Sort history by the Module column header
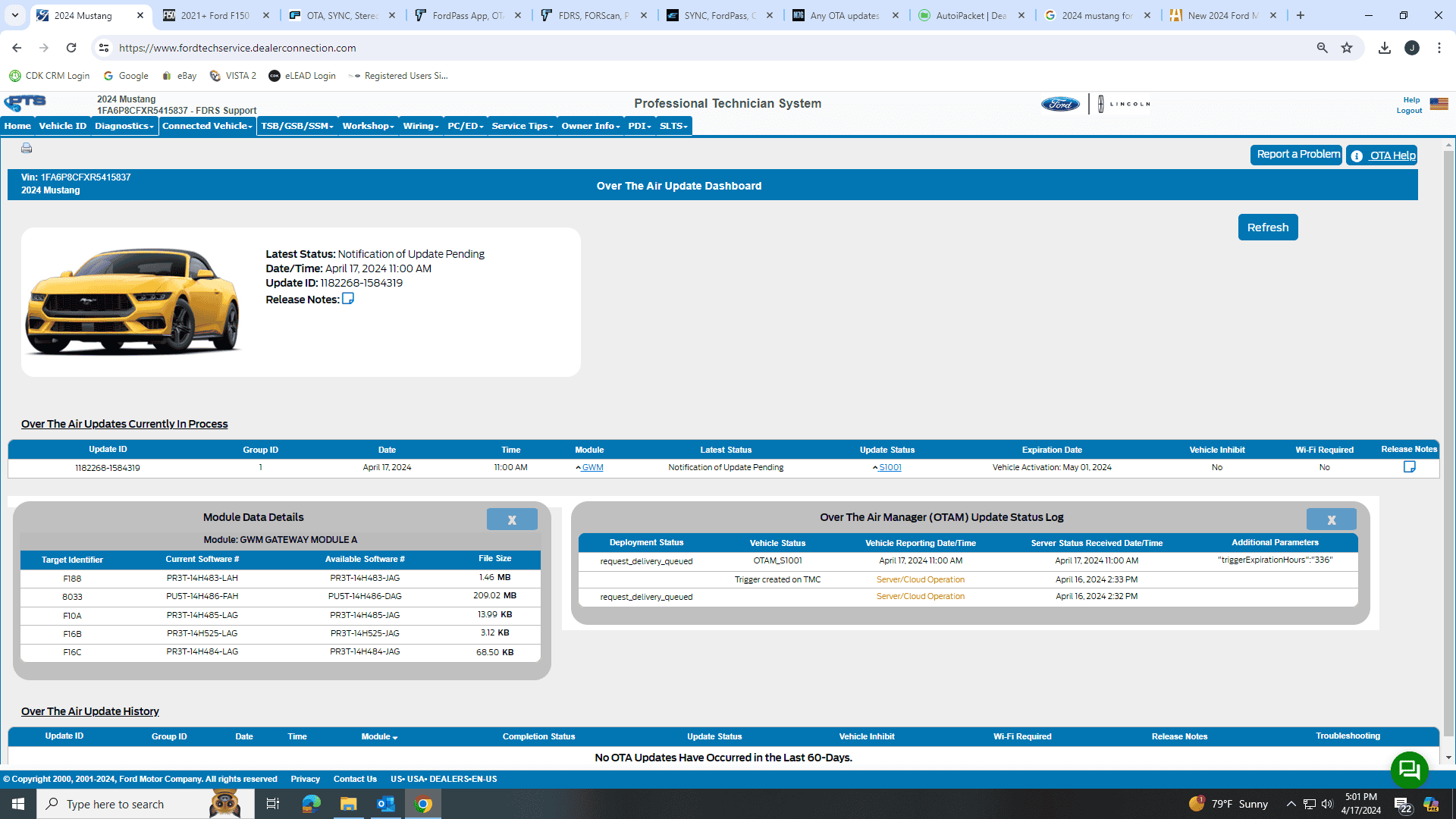1456x819 pixels. point(379,736)
